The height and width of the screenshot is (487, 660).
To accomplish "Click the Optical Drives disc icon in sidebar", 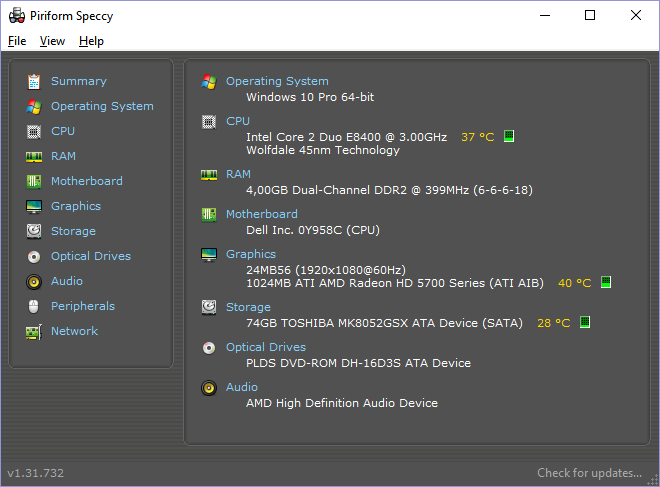I will click(34, 256).
